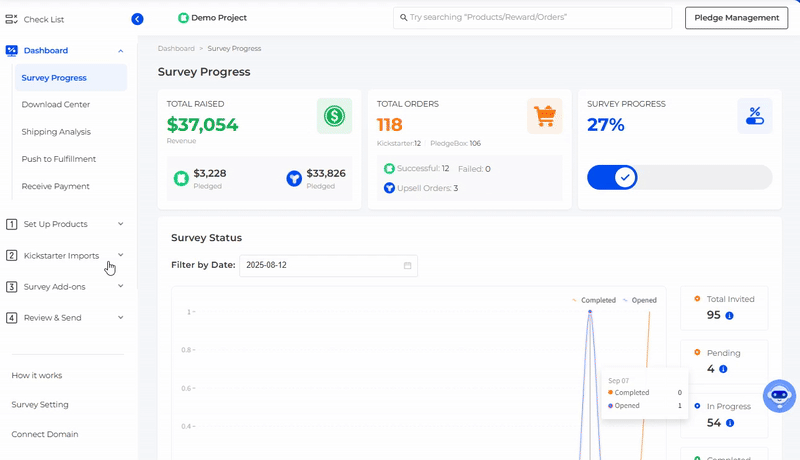This screenshot has width=800, height=460.
Task: Click the green dollar Total Raised icon
Action: coord(334,116)
